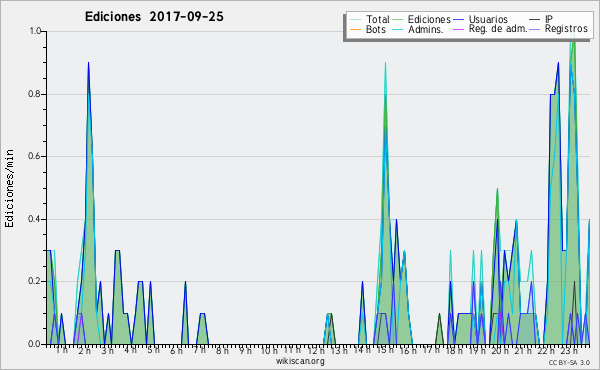Click the 'CC BY-SA 3.0' license text
The image size is (600, 370).
click(x=569, y=363)
